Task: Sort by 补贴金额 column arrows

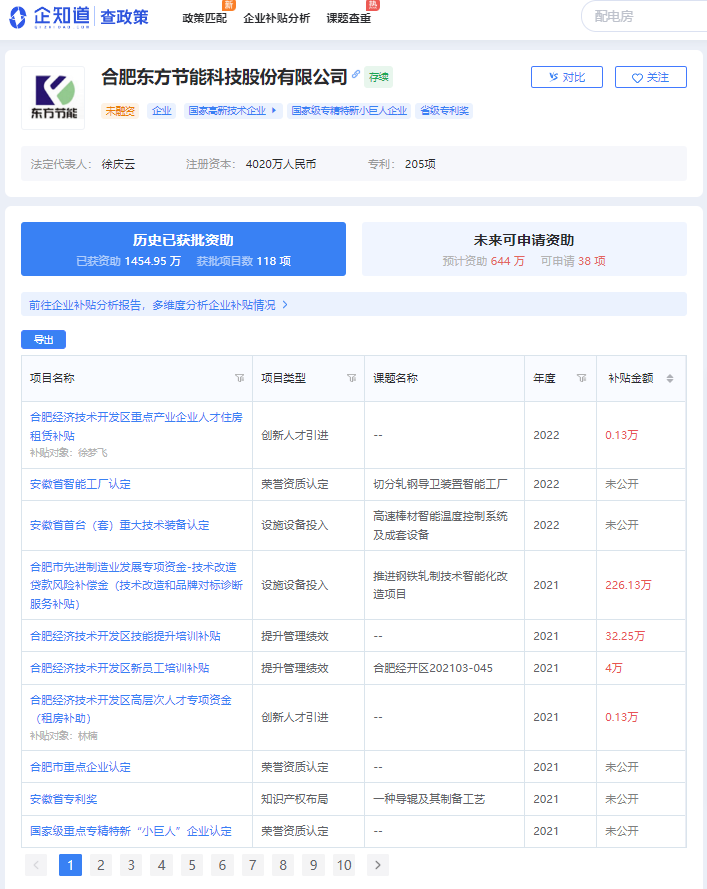Action: (670, 379)
